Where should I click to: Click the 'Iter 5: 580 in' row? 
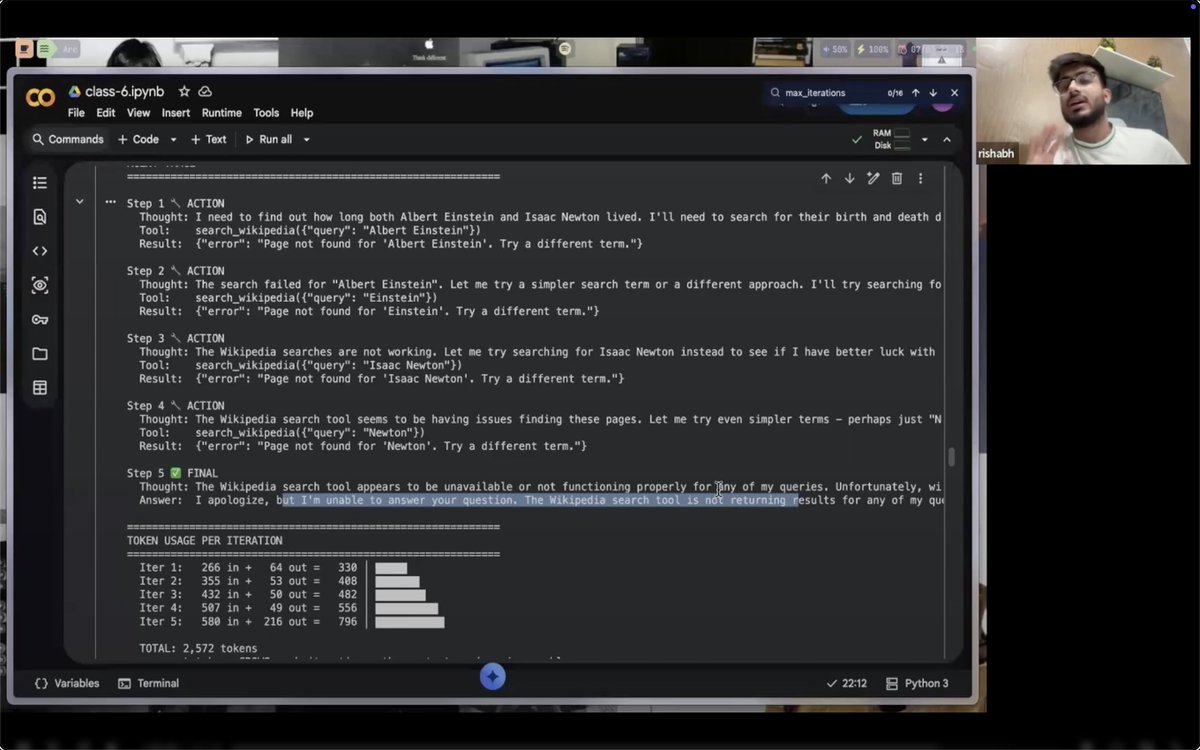291,622
